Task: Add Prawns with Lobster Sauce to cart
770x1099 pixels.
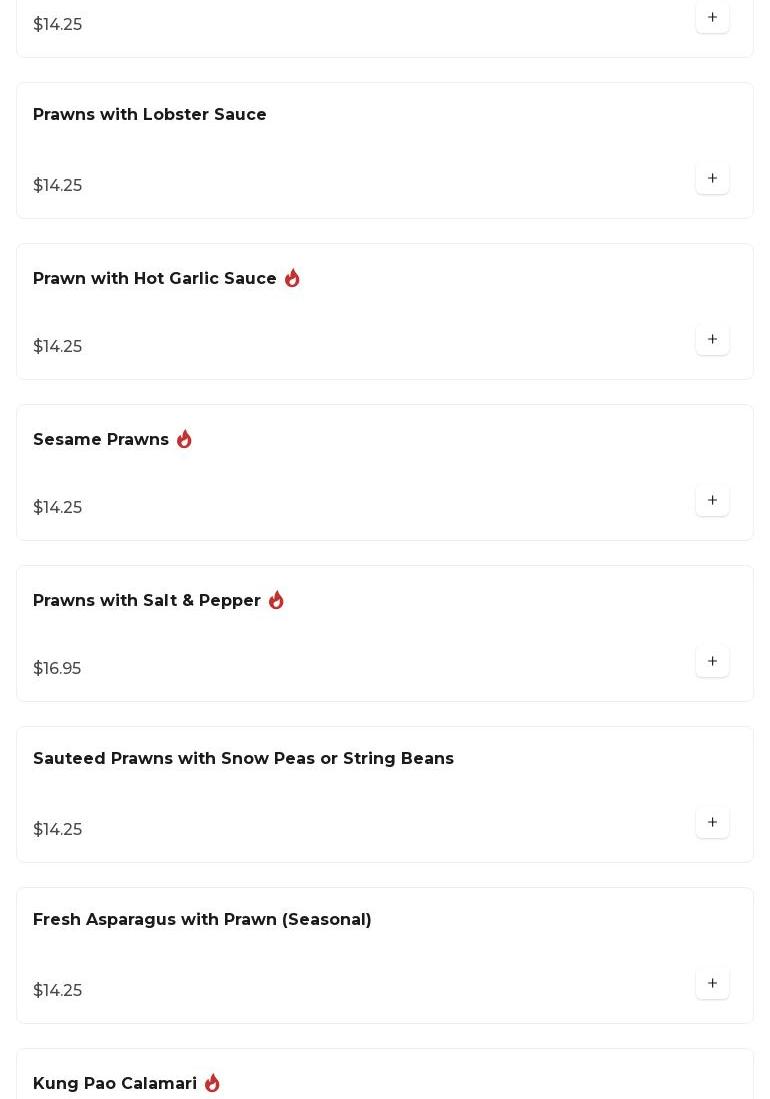Action: tap(712, 178)
